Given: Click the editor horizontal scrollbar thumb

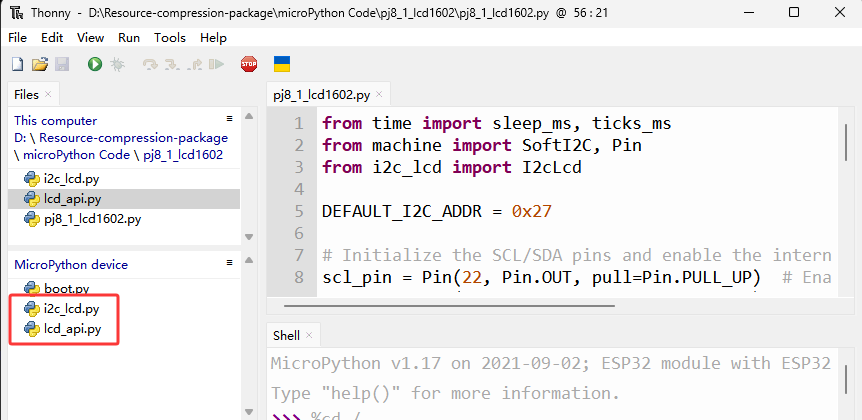Looking at the screenshot, I should click(449, 305).
